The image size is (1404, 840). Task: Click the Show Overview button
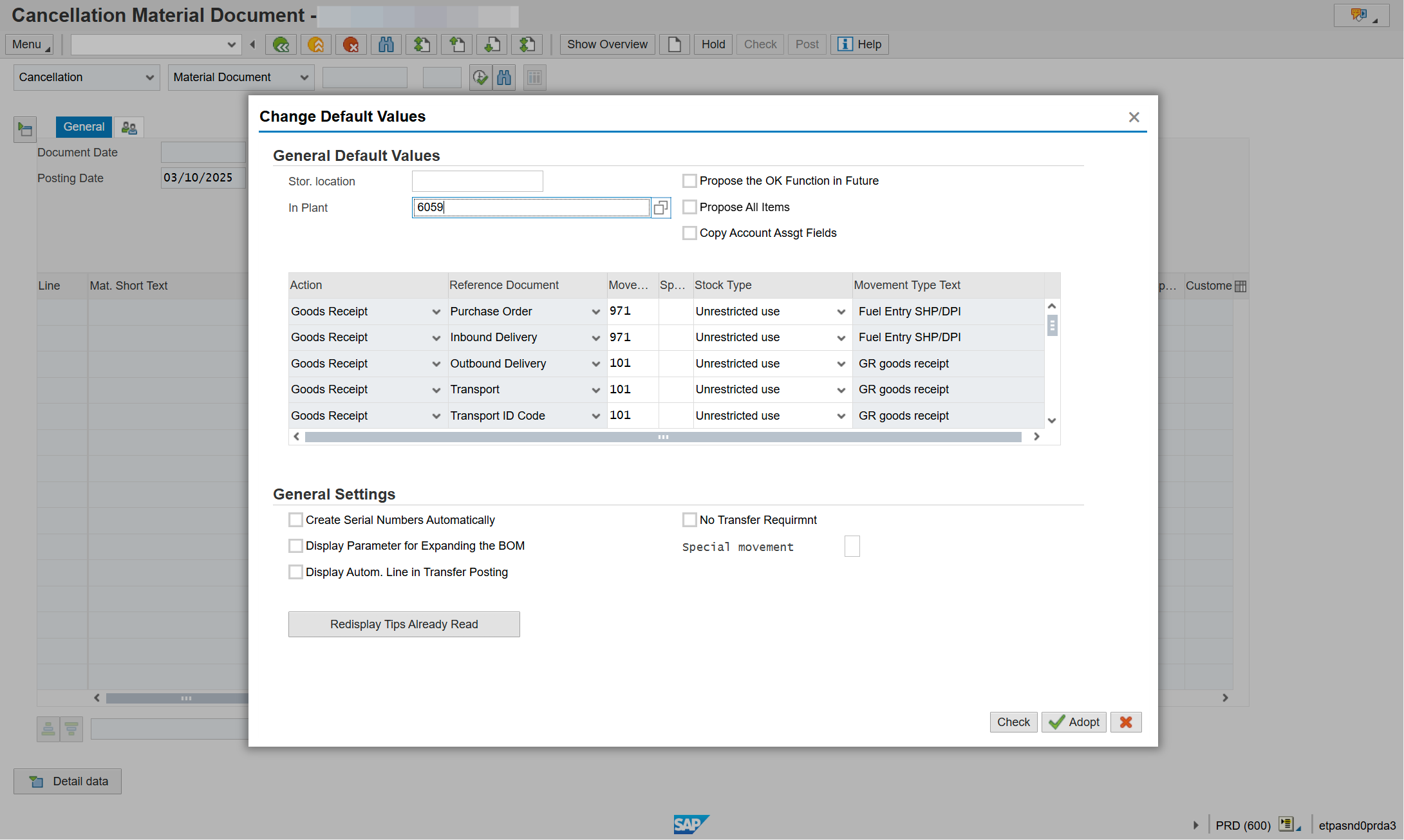pyautogui.click(x=607, y=44)
